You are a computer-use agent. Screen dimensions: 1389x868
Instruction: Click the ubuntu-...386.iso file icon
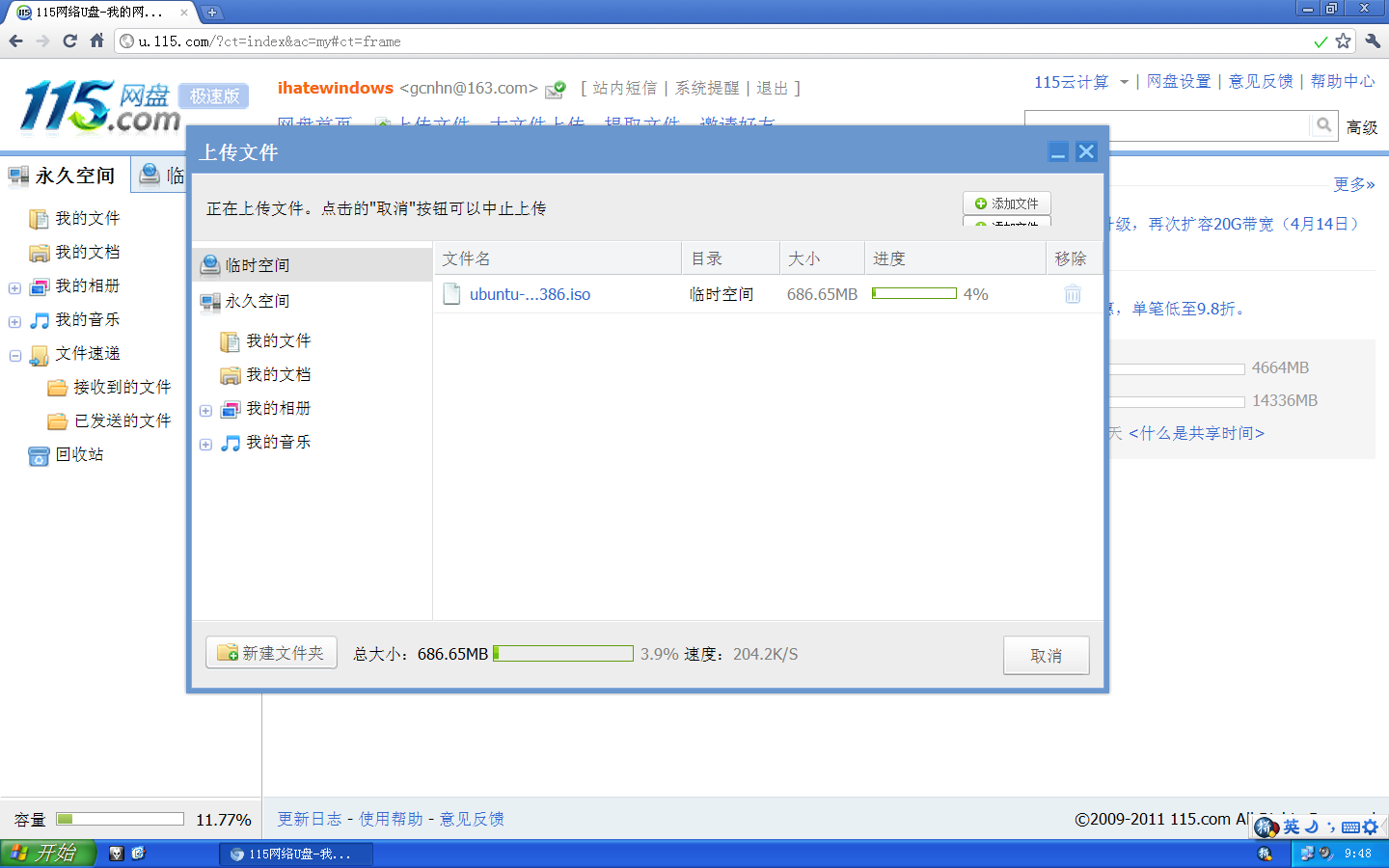(x=451, y=294)
